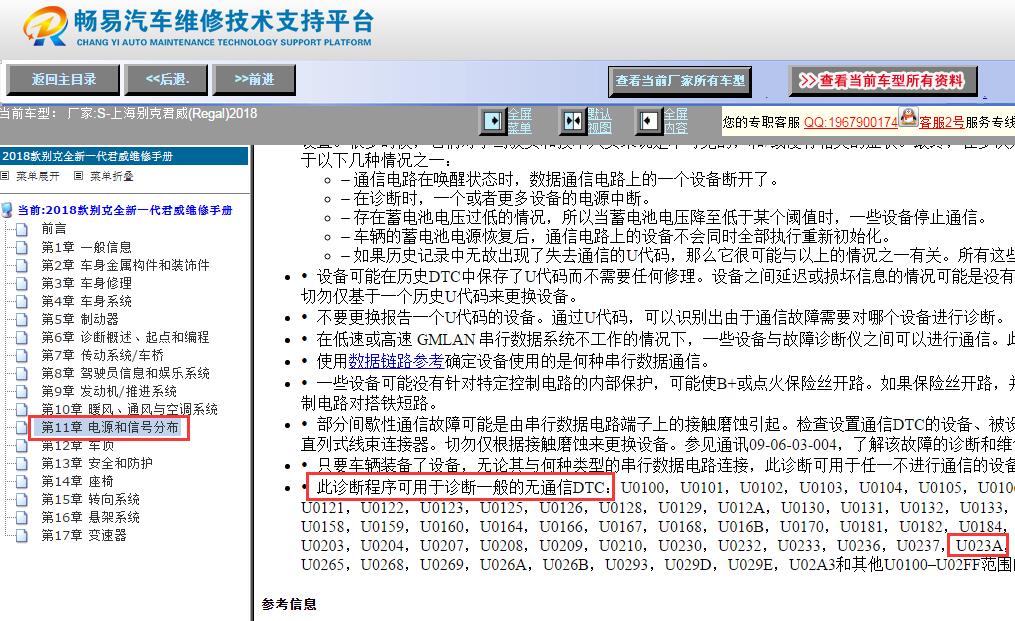Click the document icon beside 第8章
This screenshot has height=621, width=1015.
(22, 374)
